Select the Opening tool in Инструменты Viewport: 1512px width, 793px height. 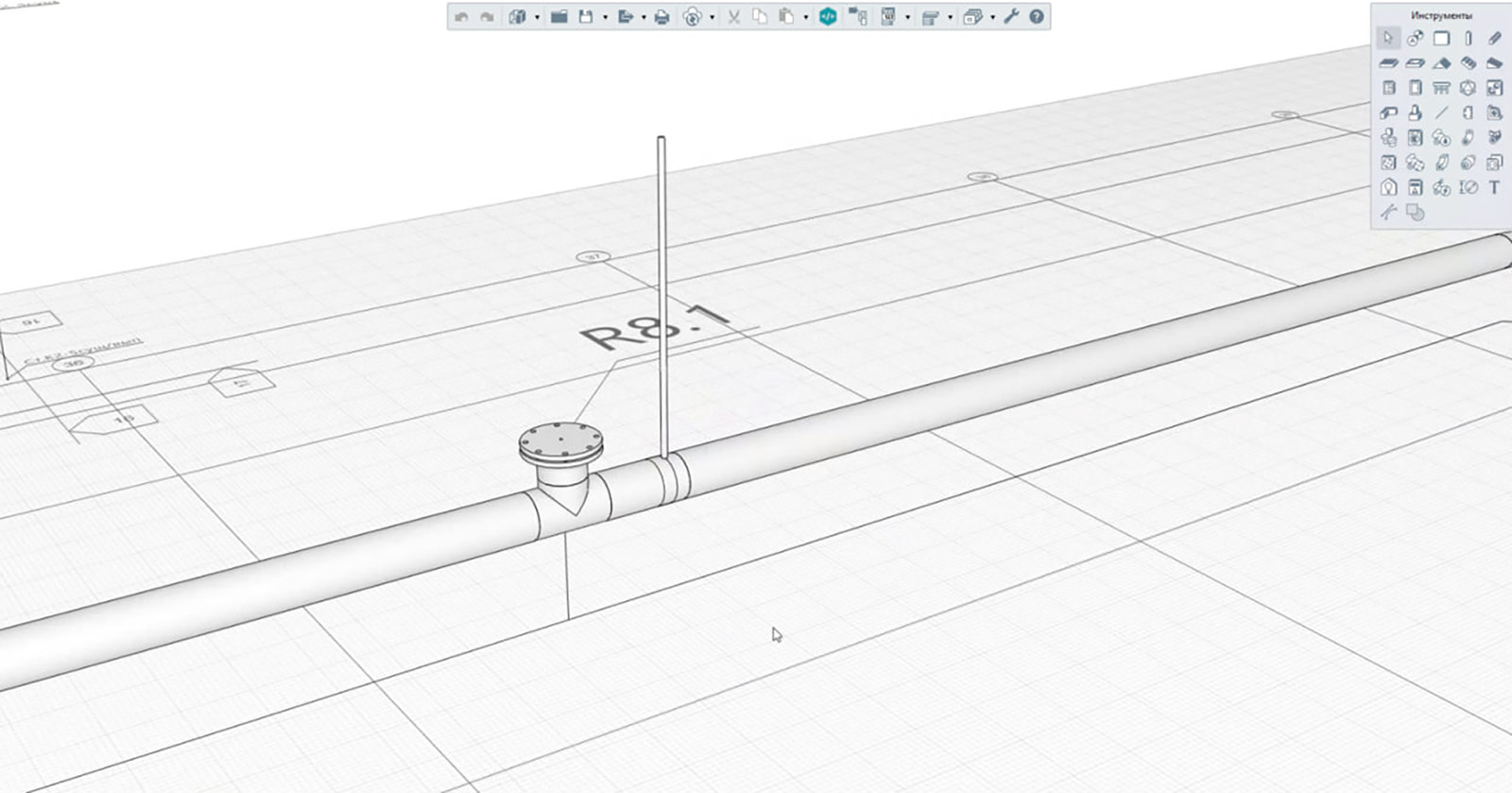click(x=1415, y=63)
